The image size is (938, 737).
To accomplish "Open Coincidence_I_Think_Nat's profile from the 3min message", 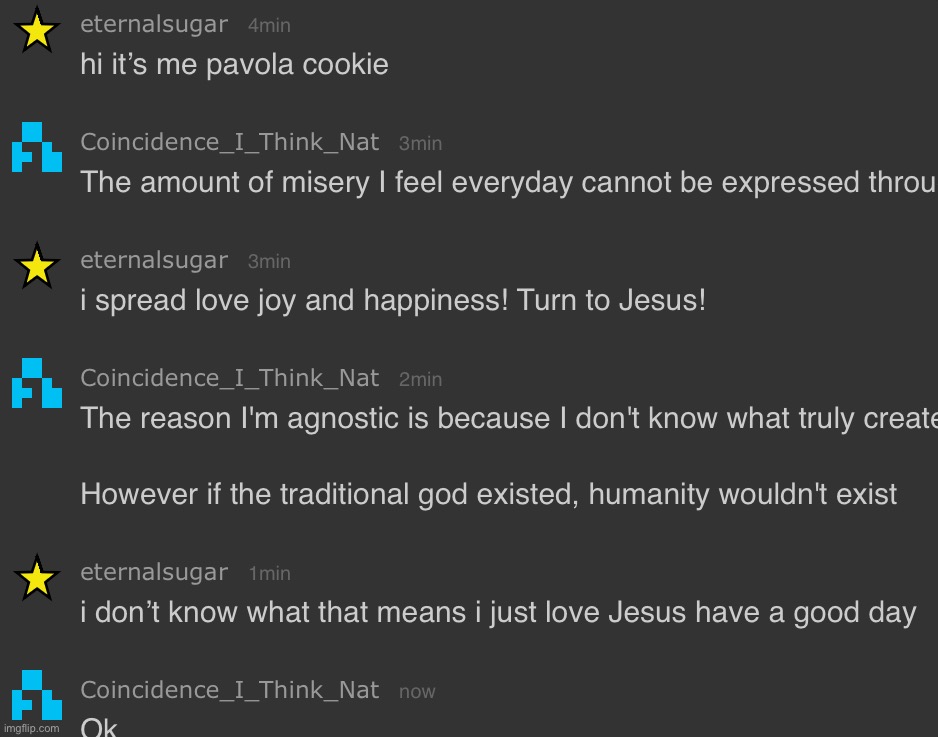I will [x=230, y=142].
